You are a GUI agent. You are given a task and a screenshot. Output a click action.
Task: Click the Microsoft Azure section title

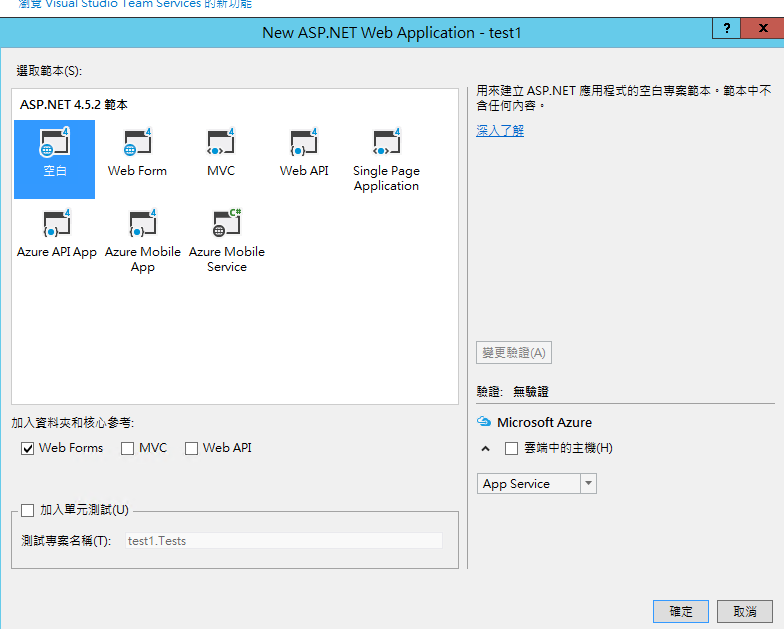click(544, 422)
